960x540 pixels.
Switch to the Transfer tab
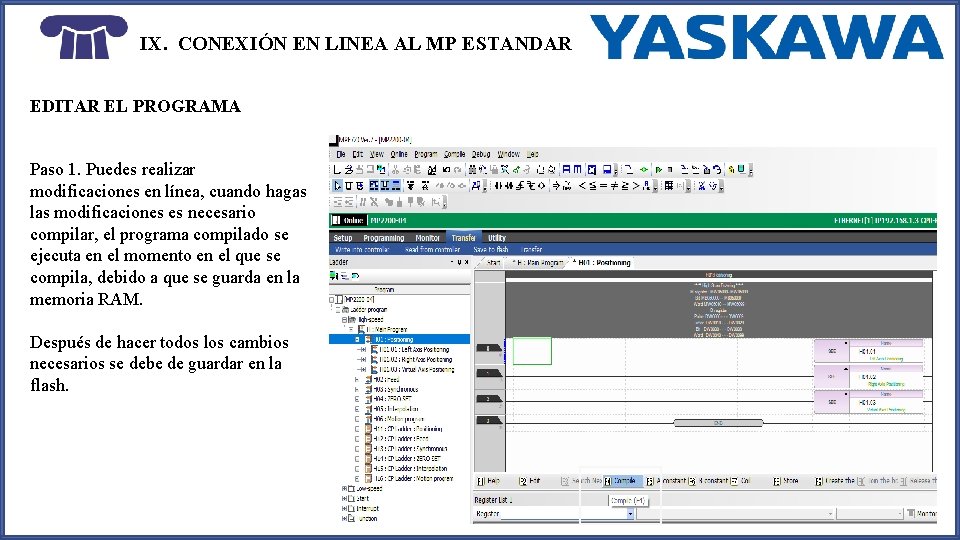tap(463, 238)
